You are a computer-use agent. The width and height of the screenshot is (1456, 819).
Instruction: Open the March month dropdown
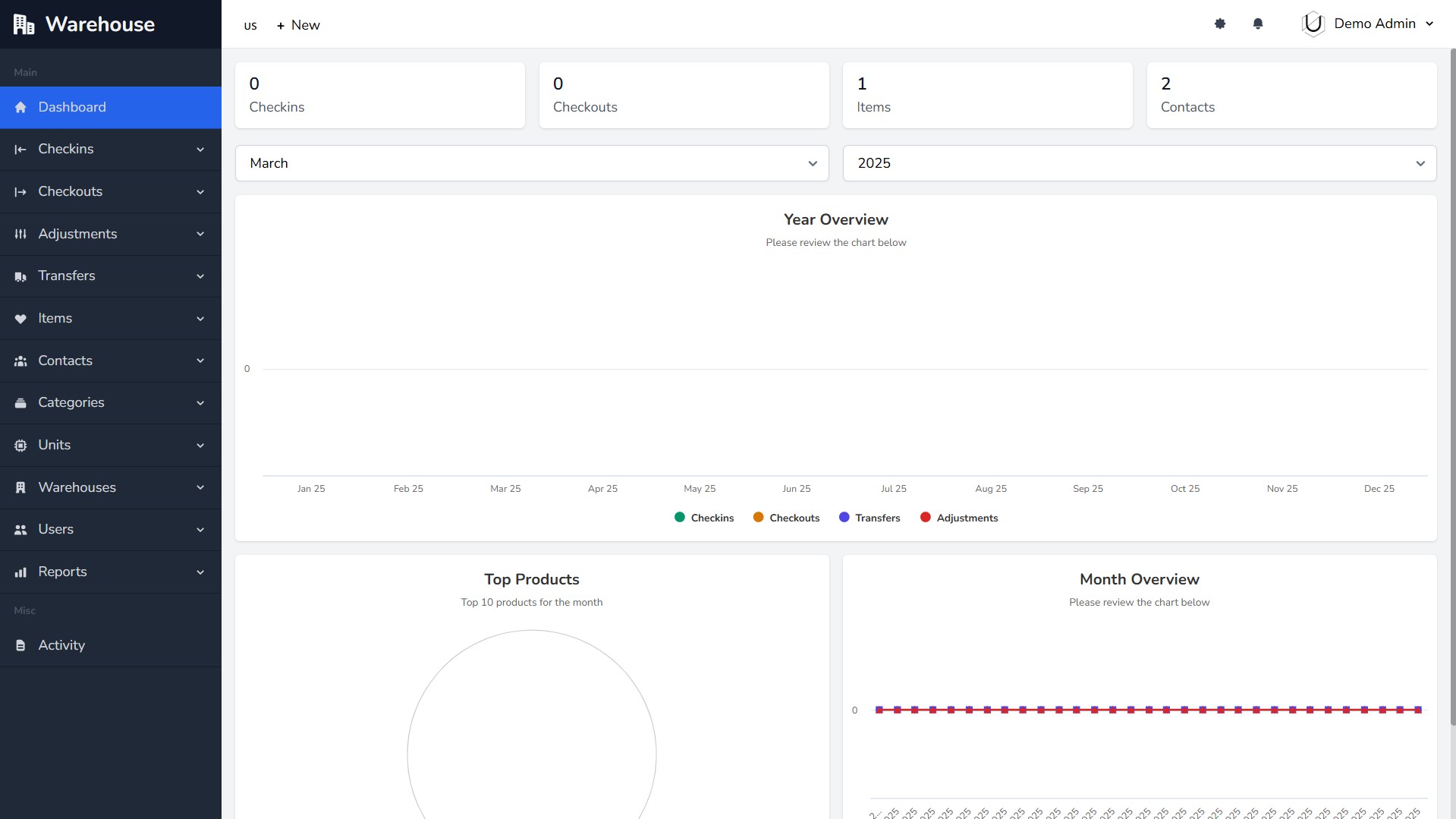click(532, 163)
